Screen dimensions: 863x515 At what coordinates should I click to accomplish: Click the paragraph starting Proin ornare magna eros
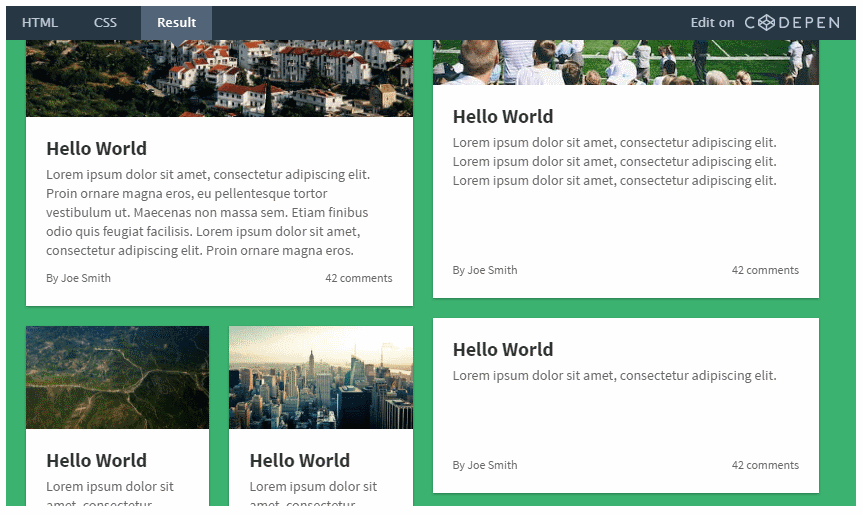pyautogui.click(x=209, y=212)
